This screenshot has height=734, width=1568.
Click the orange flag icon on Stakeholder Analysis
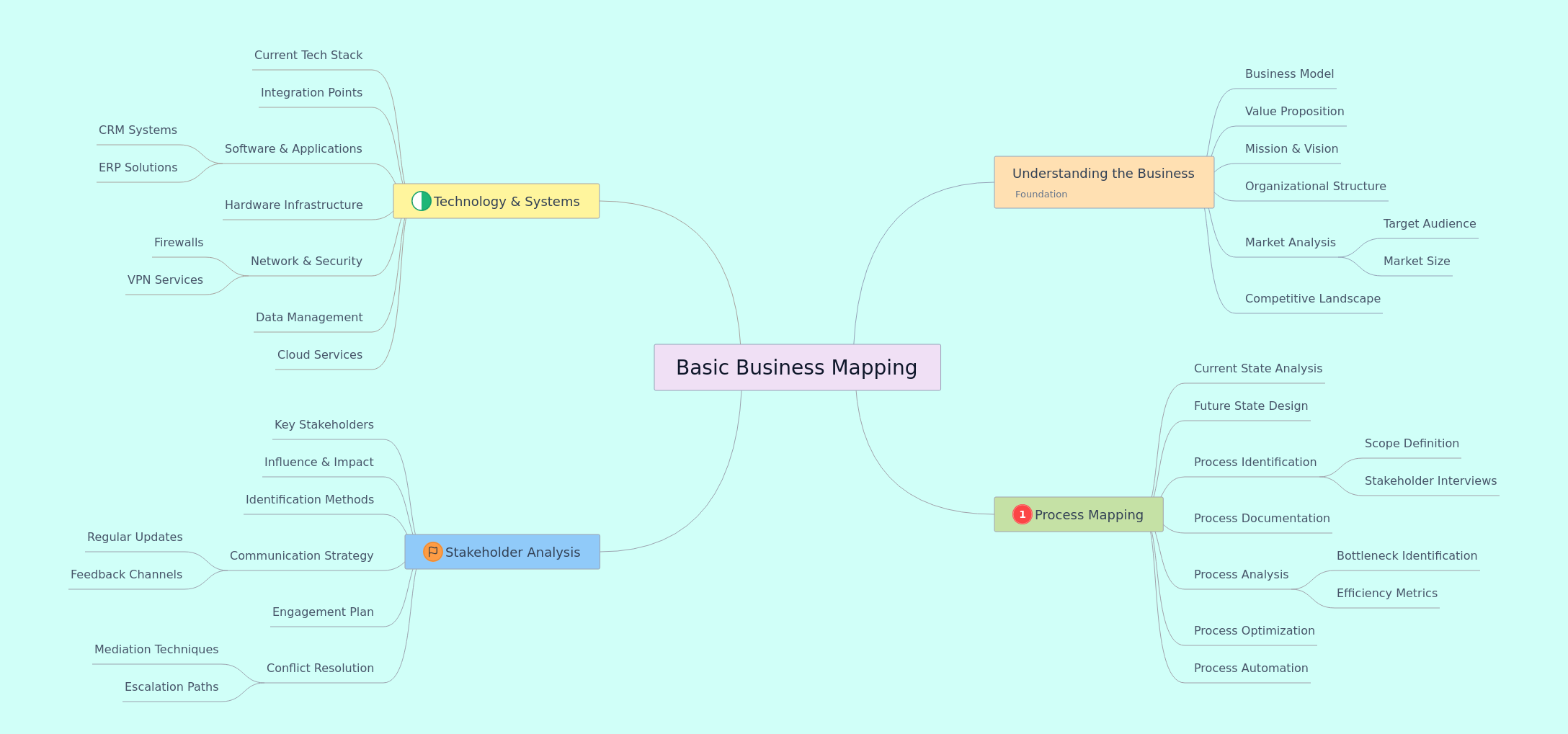point(433,552)
